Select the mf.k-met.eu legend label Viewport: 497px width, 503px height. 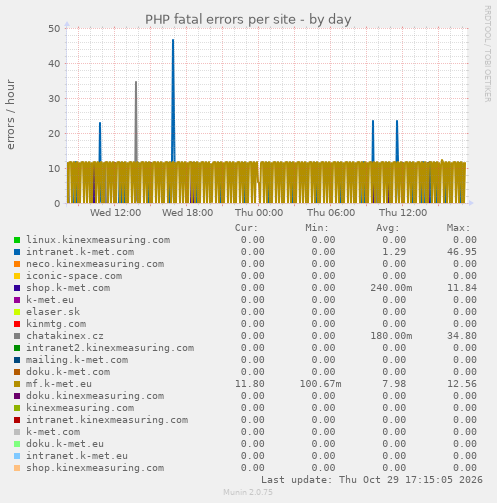(x=59, y=384)
